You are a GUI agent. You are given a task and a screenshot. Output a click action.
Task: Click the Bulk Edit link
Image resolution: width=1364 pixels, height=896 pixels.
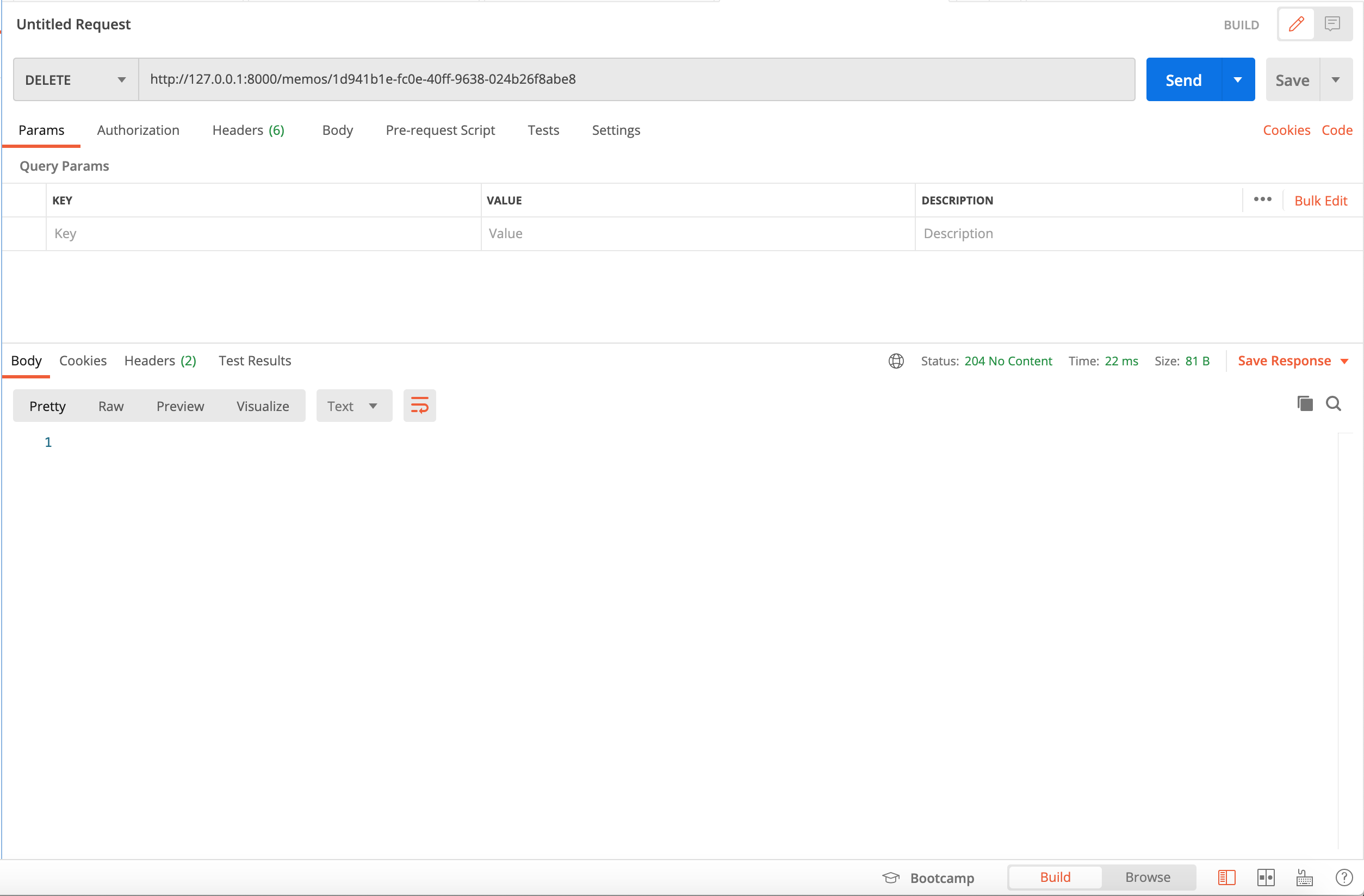coord(1320,201)
